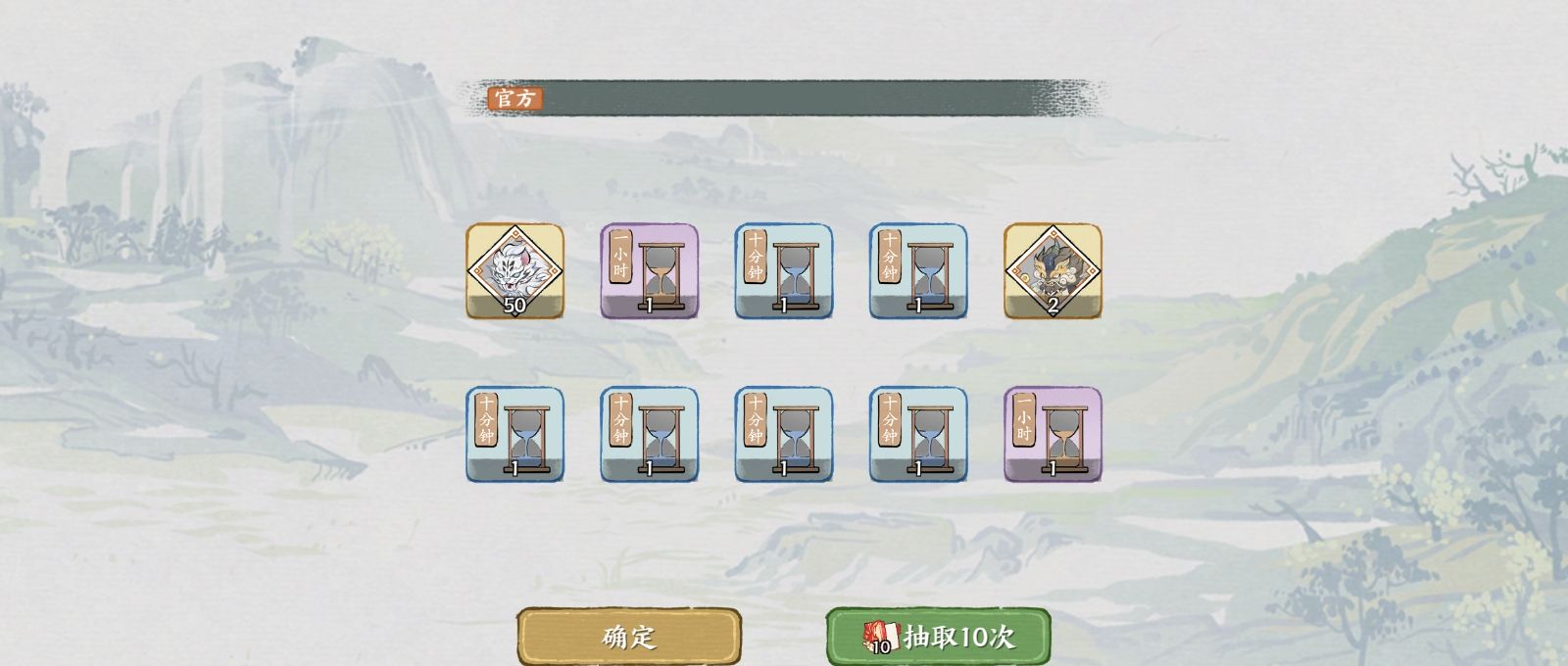Tap the golden beast shard reward showing 2
Image resolution: width=1568 pixels, height=666 pixels.
point(1053,271)
